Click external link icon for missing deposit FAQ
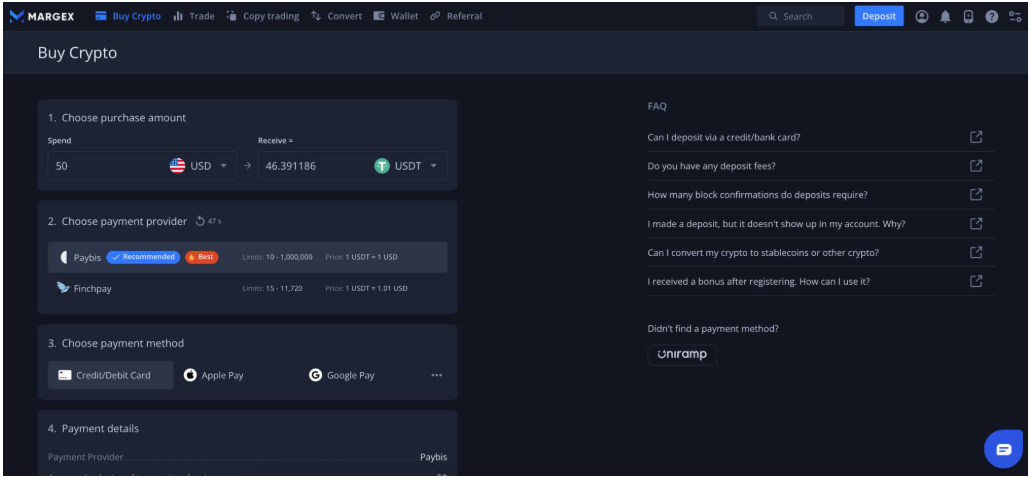Screen dimensions: 1032x479 (976, 224)
